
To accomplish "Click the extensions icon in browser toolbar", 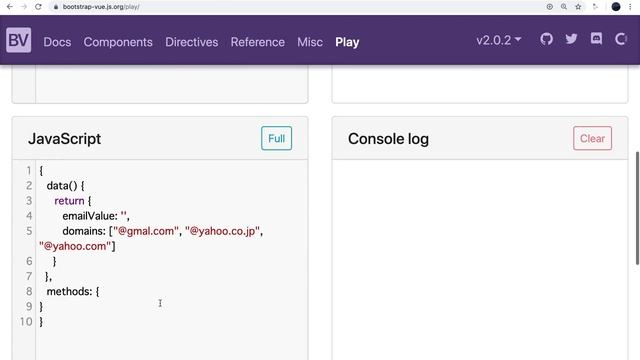I will [x=596, y=7].
